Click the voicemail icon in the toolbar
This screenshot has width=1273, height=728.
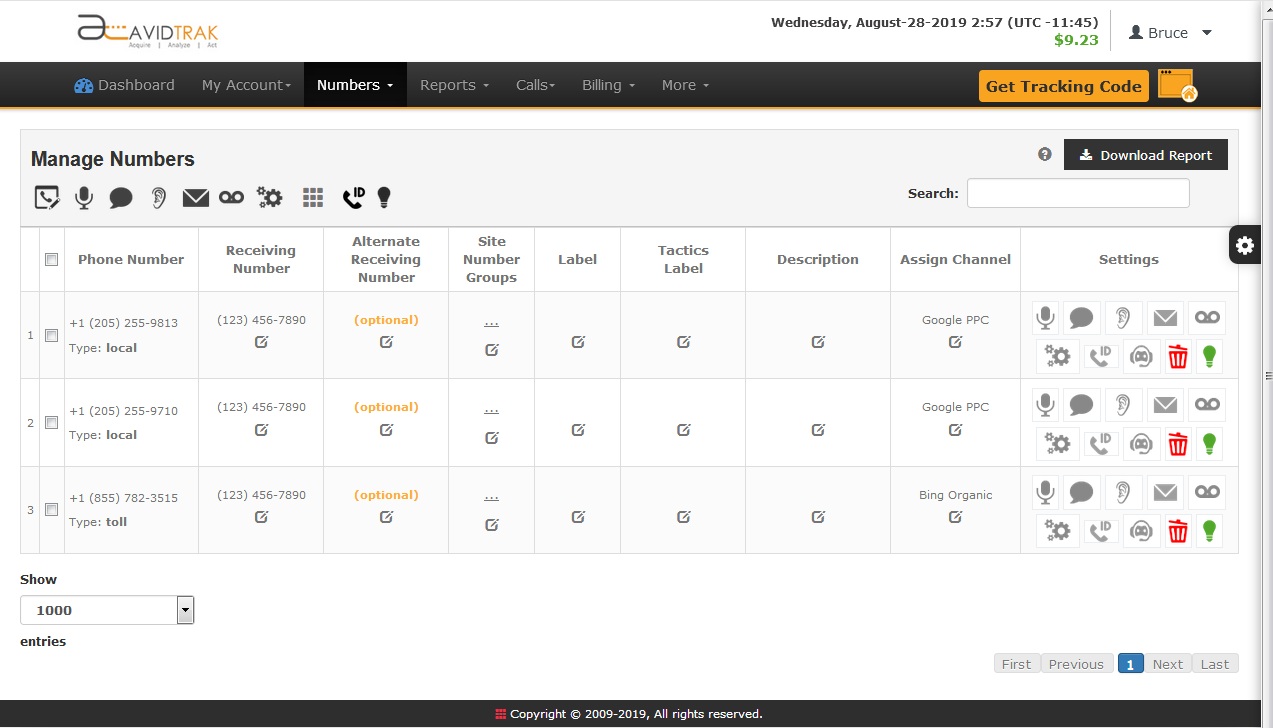tap(231, 197)
